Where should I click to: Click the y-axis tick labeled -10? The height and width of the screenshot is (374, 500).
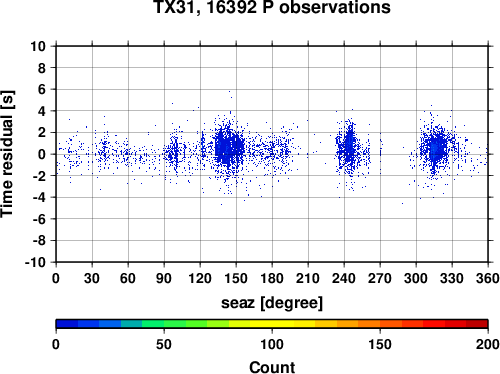(35, 262)
